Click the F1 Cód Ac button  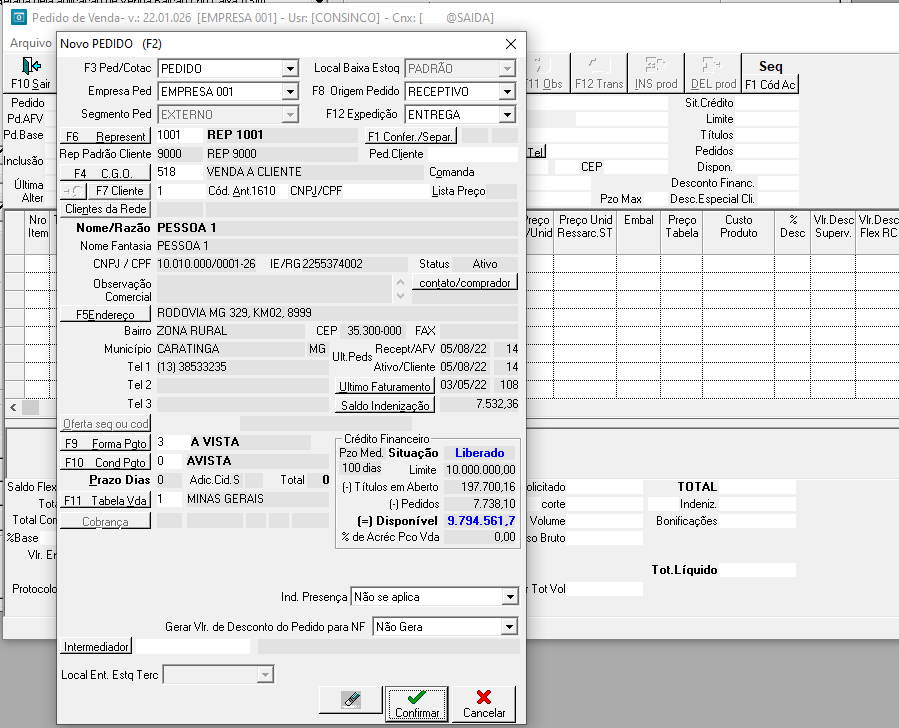[x=770, y=84]
